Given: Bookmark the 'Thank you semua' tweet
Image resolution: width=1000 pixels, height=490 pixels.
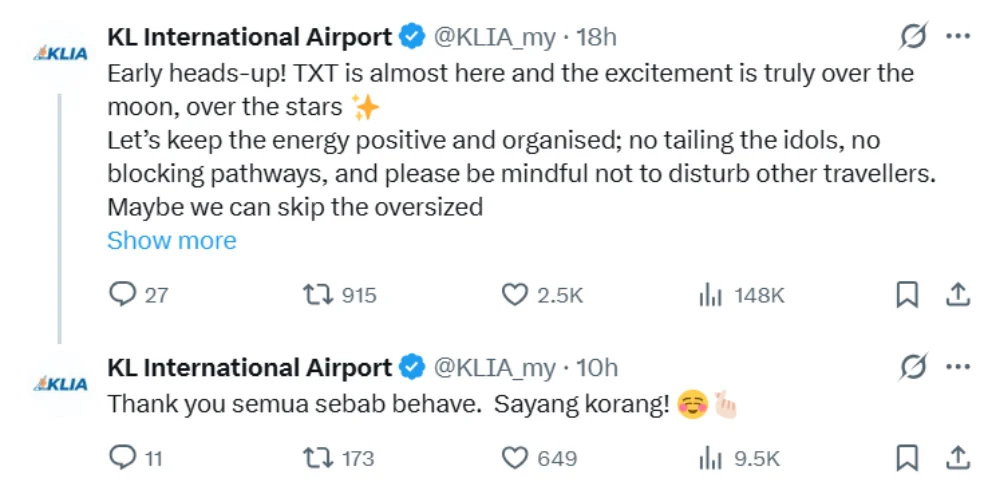Looking at the screenshot, I should [907, 458].
